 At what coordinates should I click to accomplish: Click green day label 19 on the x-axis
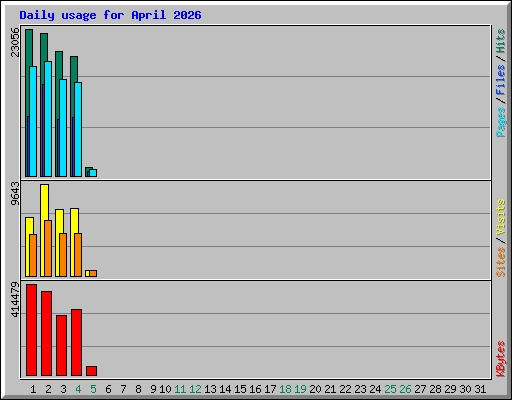[x=300, y=389]
